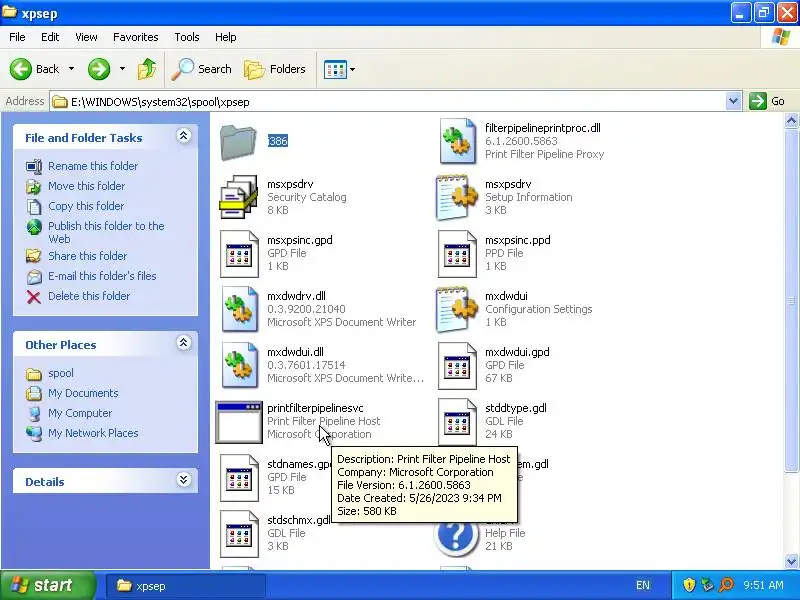Click the xpsep taskbar button
The width and height of the screenshot is (800, 600).
(x=186, y=586)
